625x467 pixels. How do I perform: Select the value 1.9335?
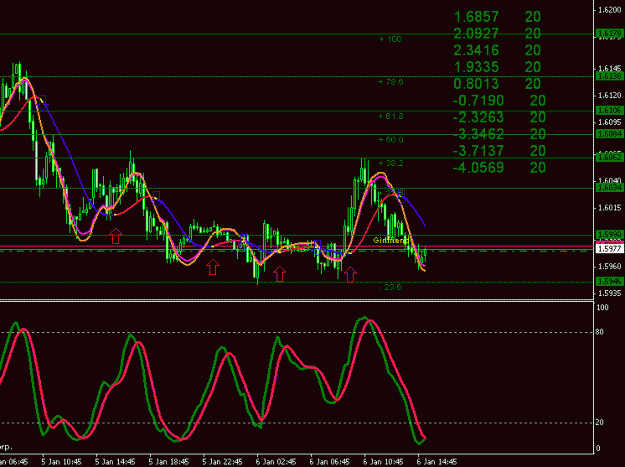pos(476,67)
